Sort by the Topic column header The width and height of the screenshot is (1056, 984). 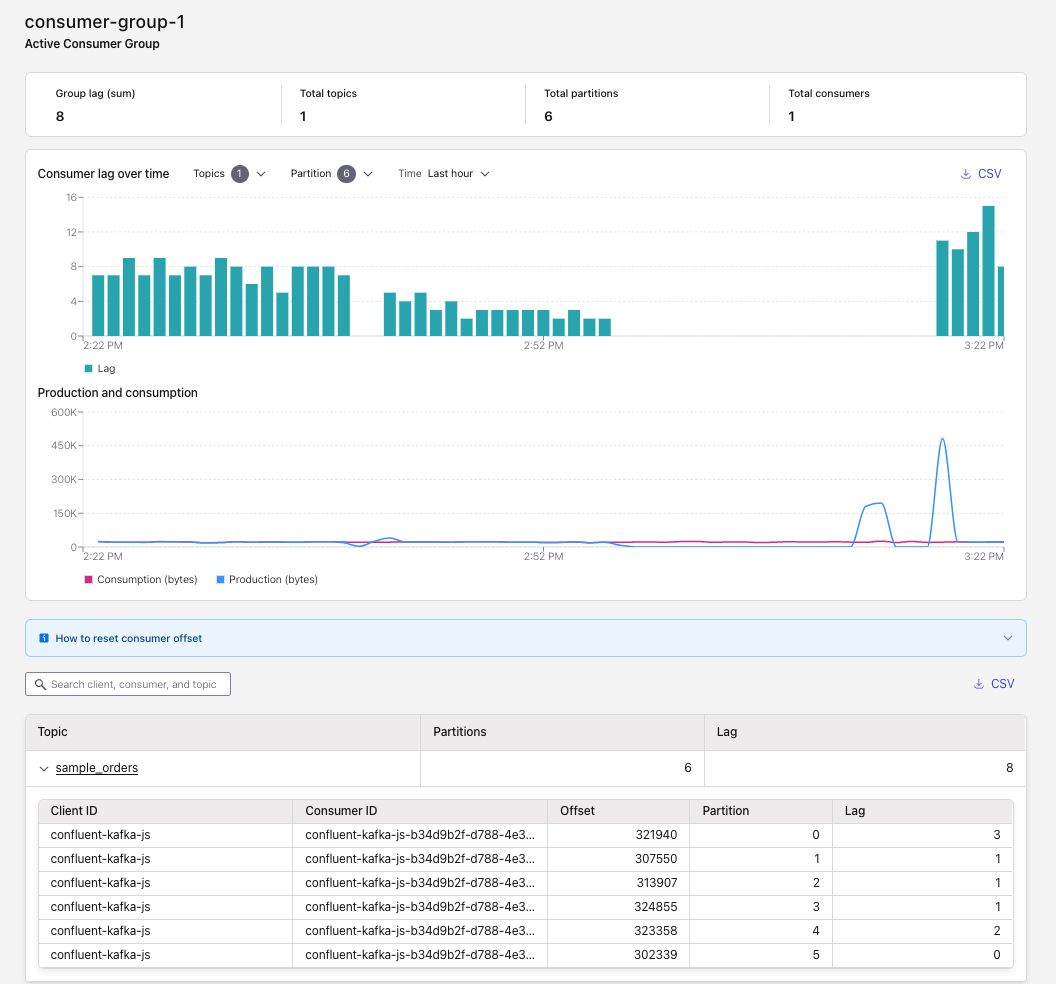point(53,732)
